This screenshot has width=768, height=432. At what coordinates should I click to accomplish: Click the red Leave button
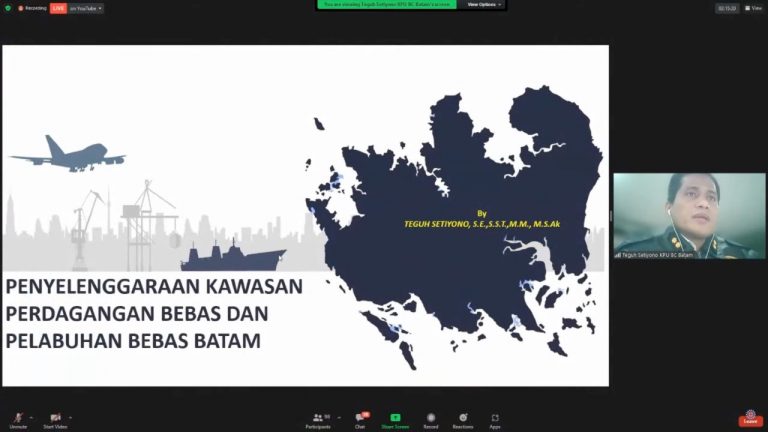point(750,418)
